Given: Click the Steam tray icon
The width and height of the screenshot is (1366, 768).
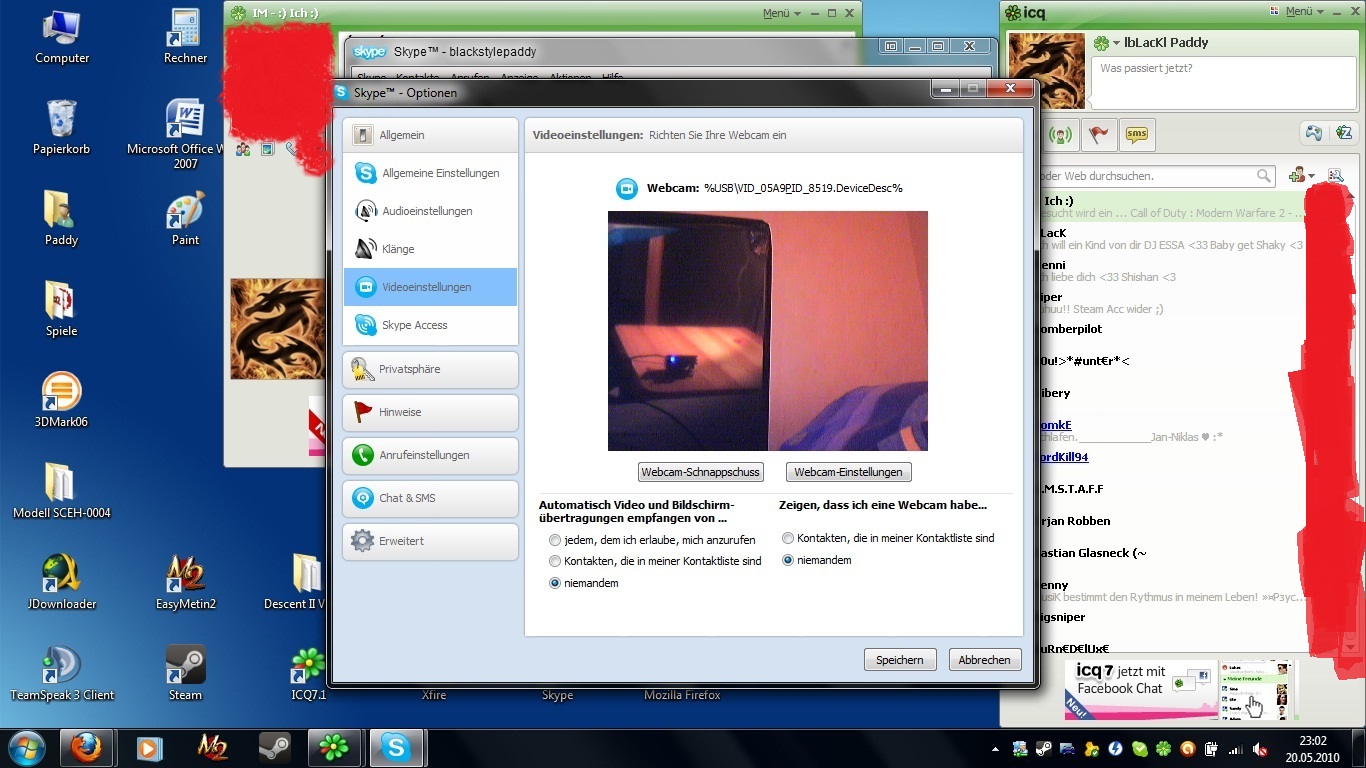Looking at the screenshot, I should pyautogui.click(x=1043, y=748).
